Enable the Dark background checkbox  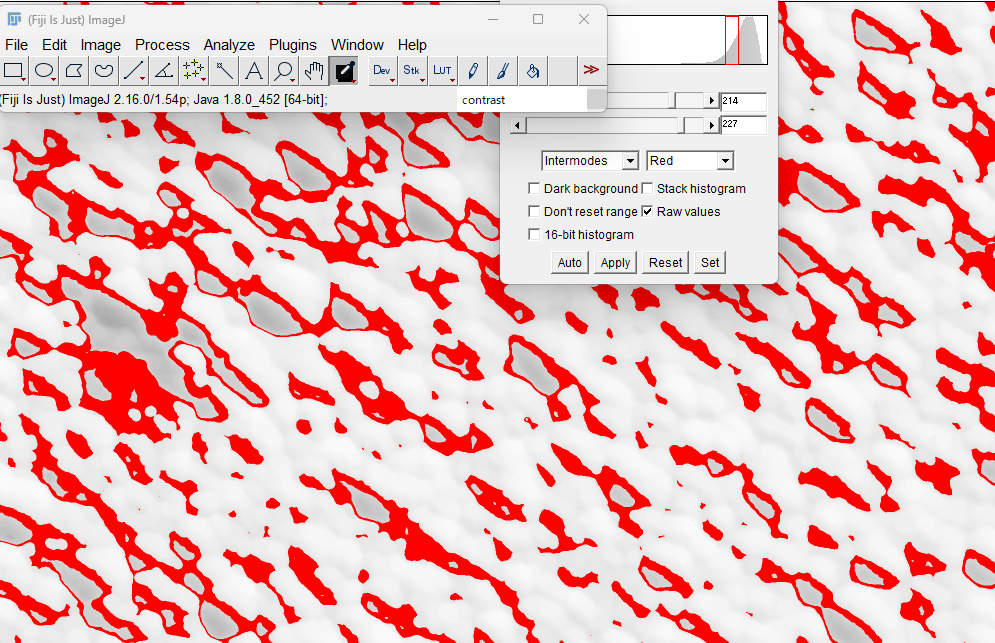click(x=534, y=188)
